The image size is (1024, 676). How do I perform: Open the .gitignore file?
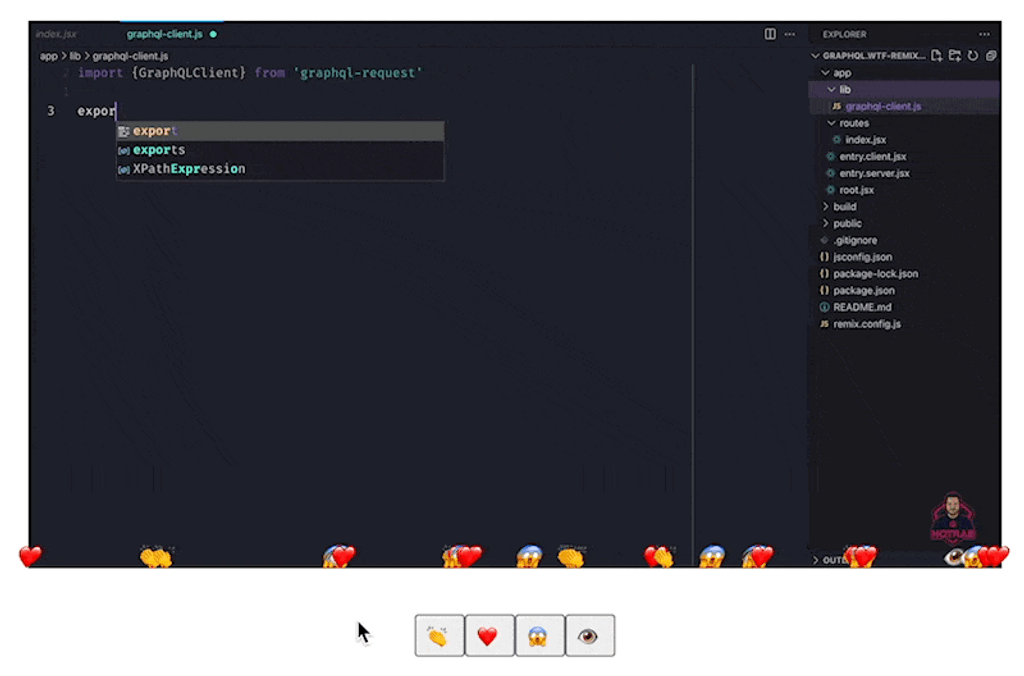903,240
